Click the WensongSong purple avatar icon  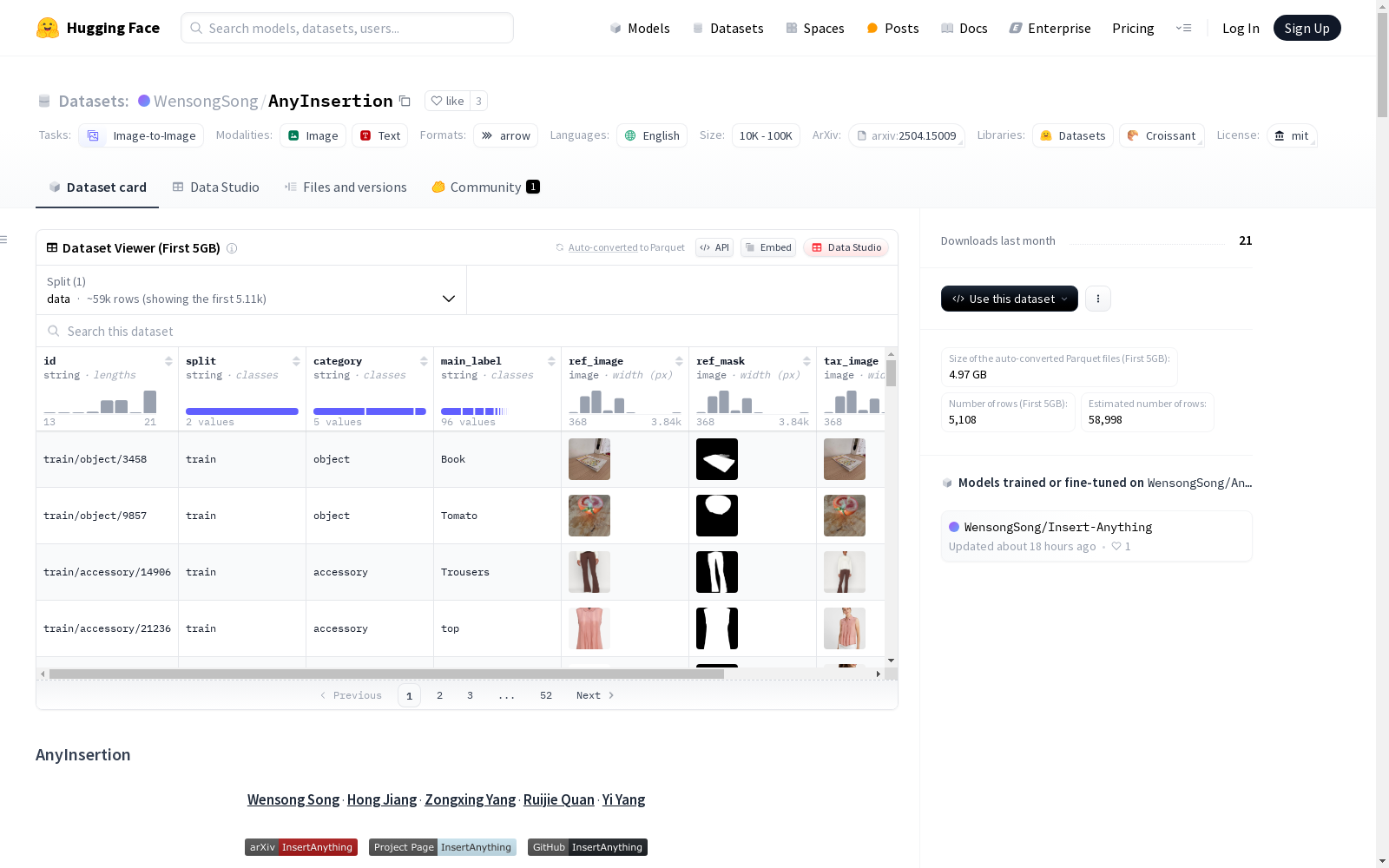click(x=144, y=101)
